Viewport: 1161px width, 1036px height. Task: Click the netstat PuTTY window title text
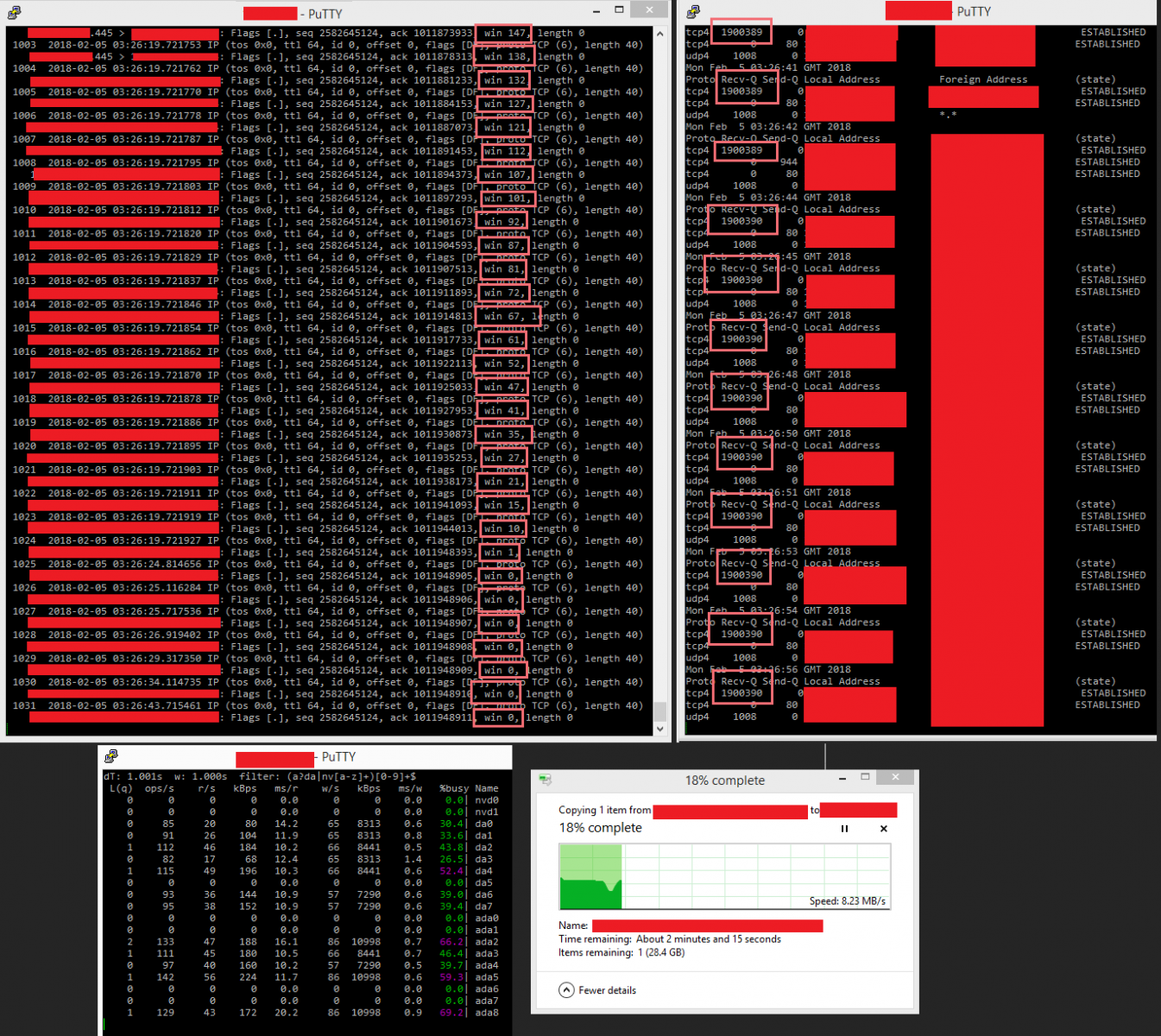pos(974,11)
